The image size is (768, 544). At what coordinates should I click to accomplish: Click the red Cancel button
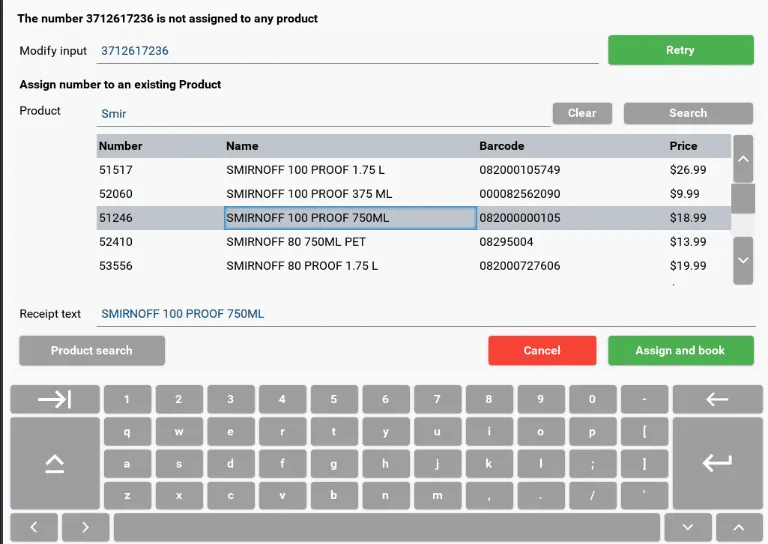(542, 351)
